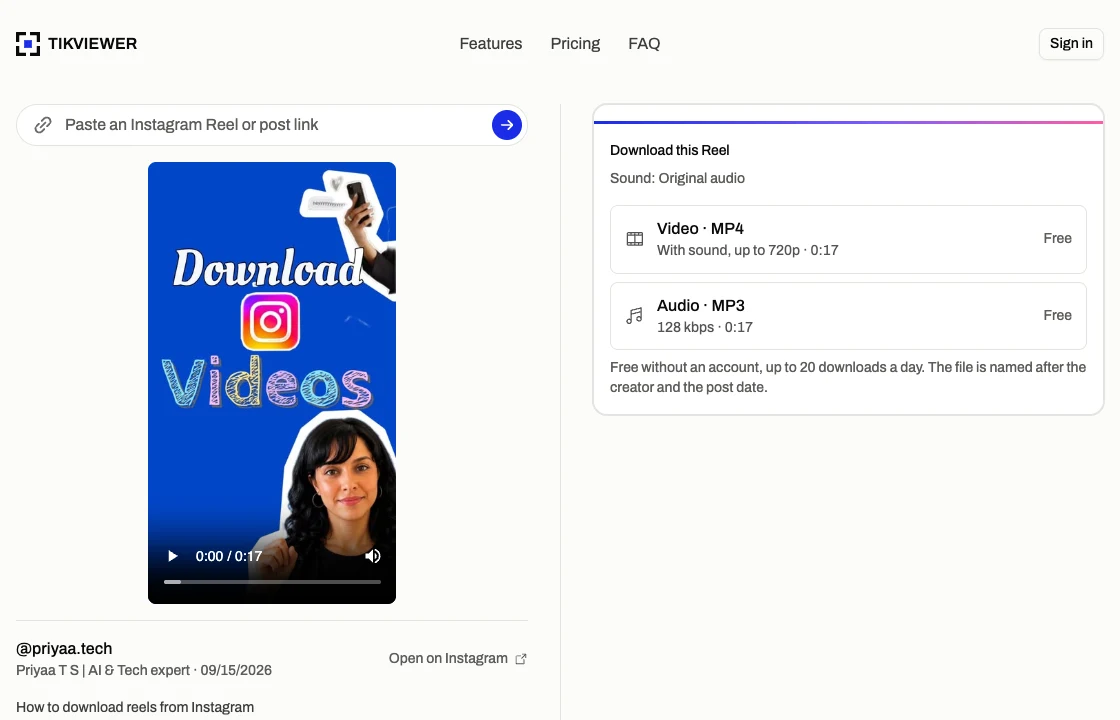The width and height of the screenshot is (1120, 720).
Task: Click the 128 kbps · 0:17 detail text
Action: (704, 327)
